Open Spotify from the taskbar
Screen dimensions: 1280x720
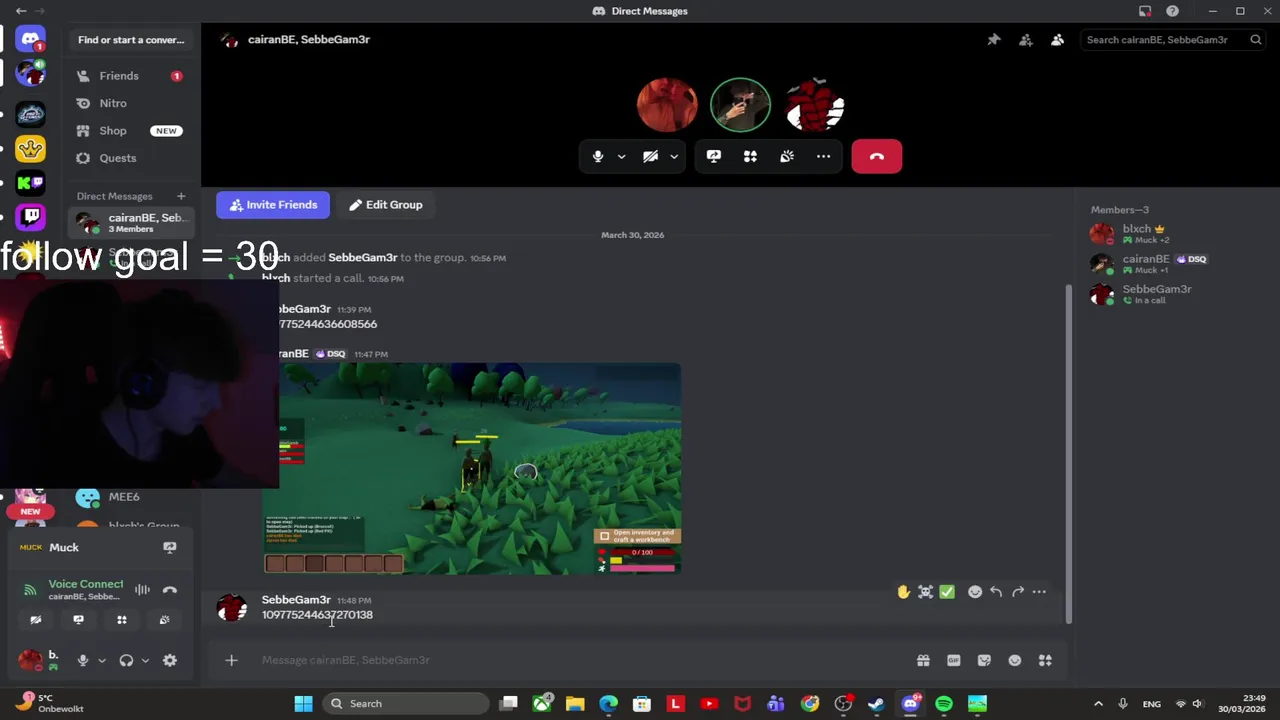[x=943, y=704]
